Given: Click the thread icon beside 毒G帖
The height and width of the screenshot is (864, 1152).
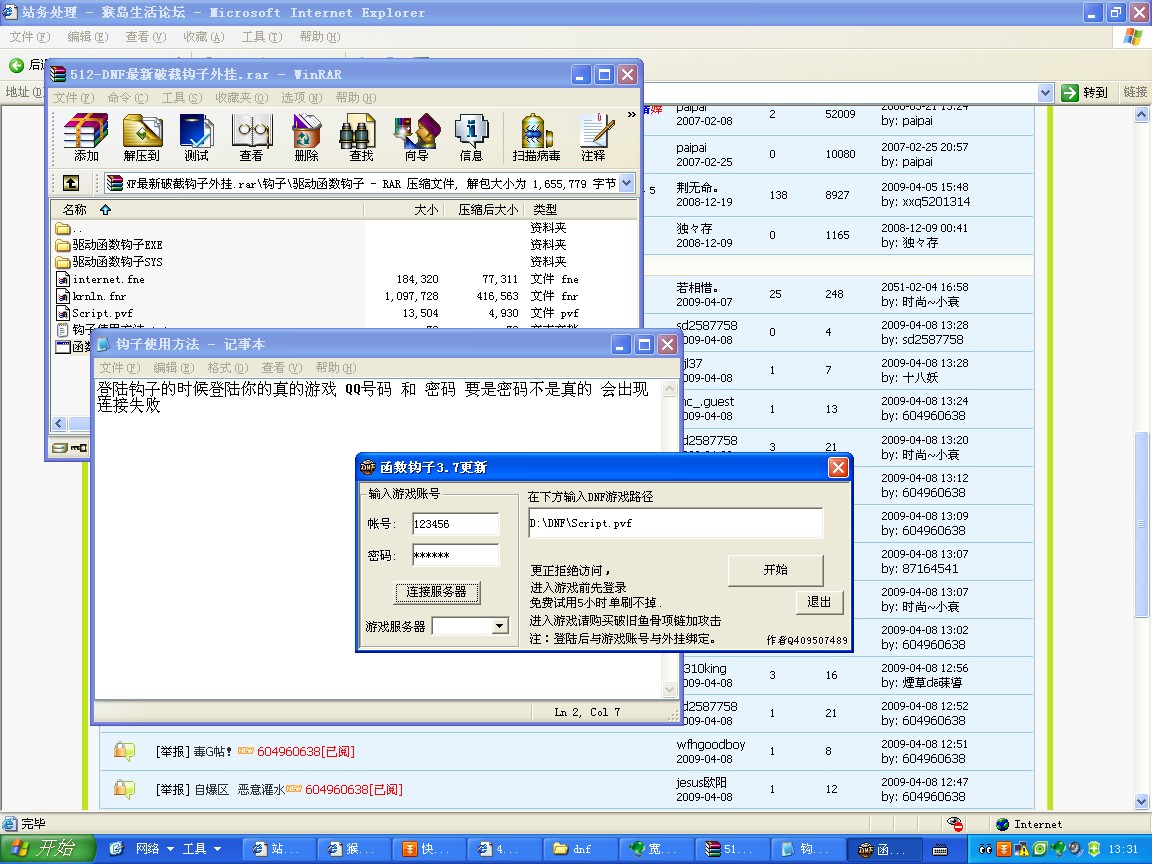Looking at the screenshot, I should point(124,751).
